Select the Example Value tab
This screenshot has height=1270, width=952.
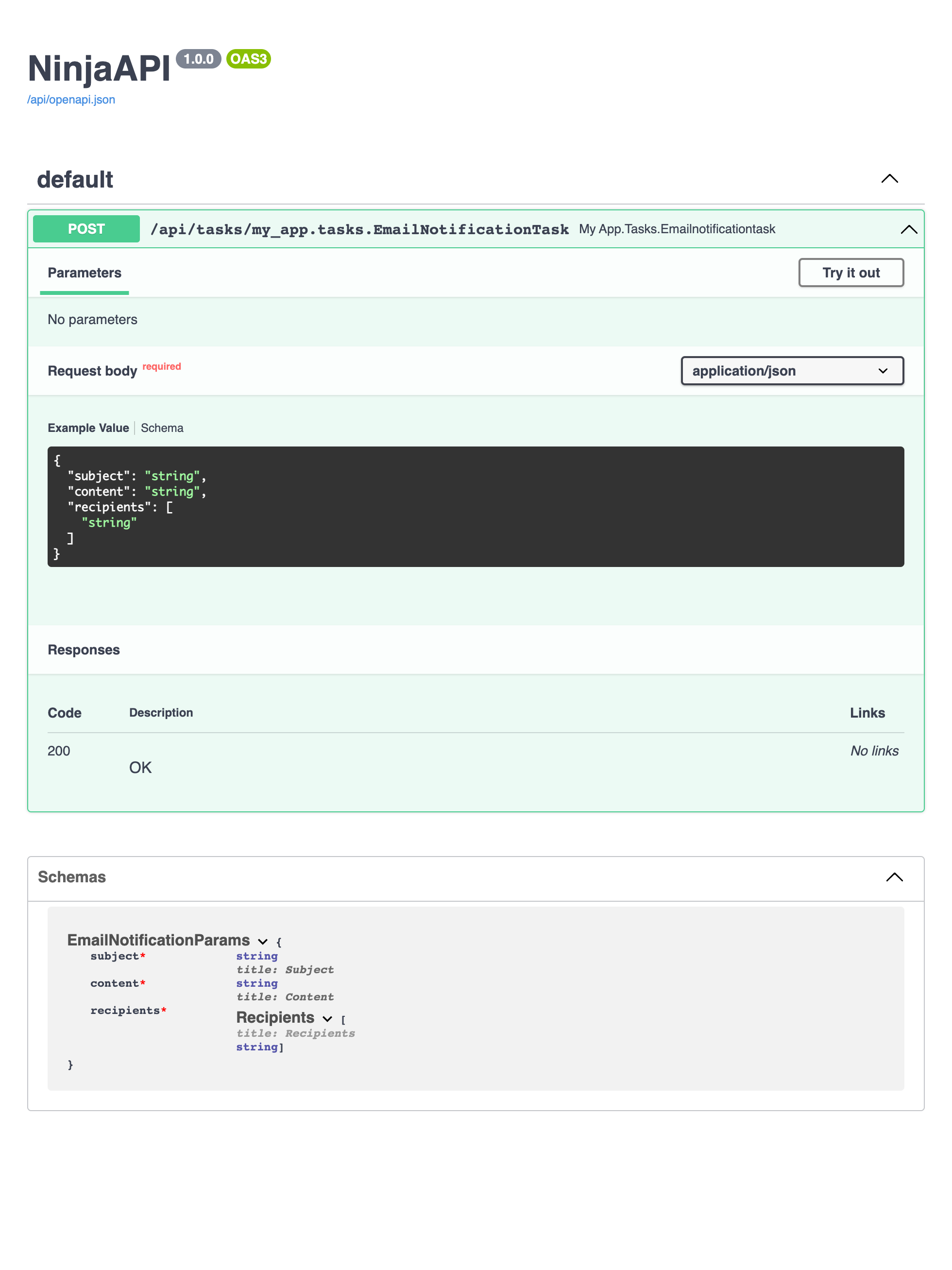coord(88,428)
